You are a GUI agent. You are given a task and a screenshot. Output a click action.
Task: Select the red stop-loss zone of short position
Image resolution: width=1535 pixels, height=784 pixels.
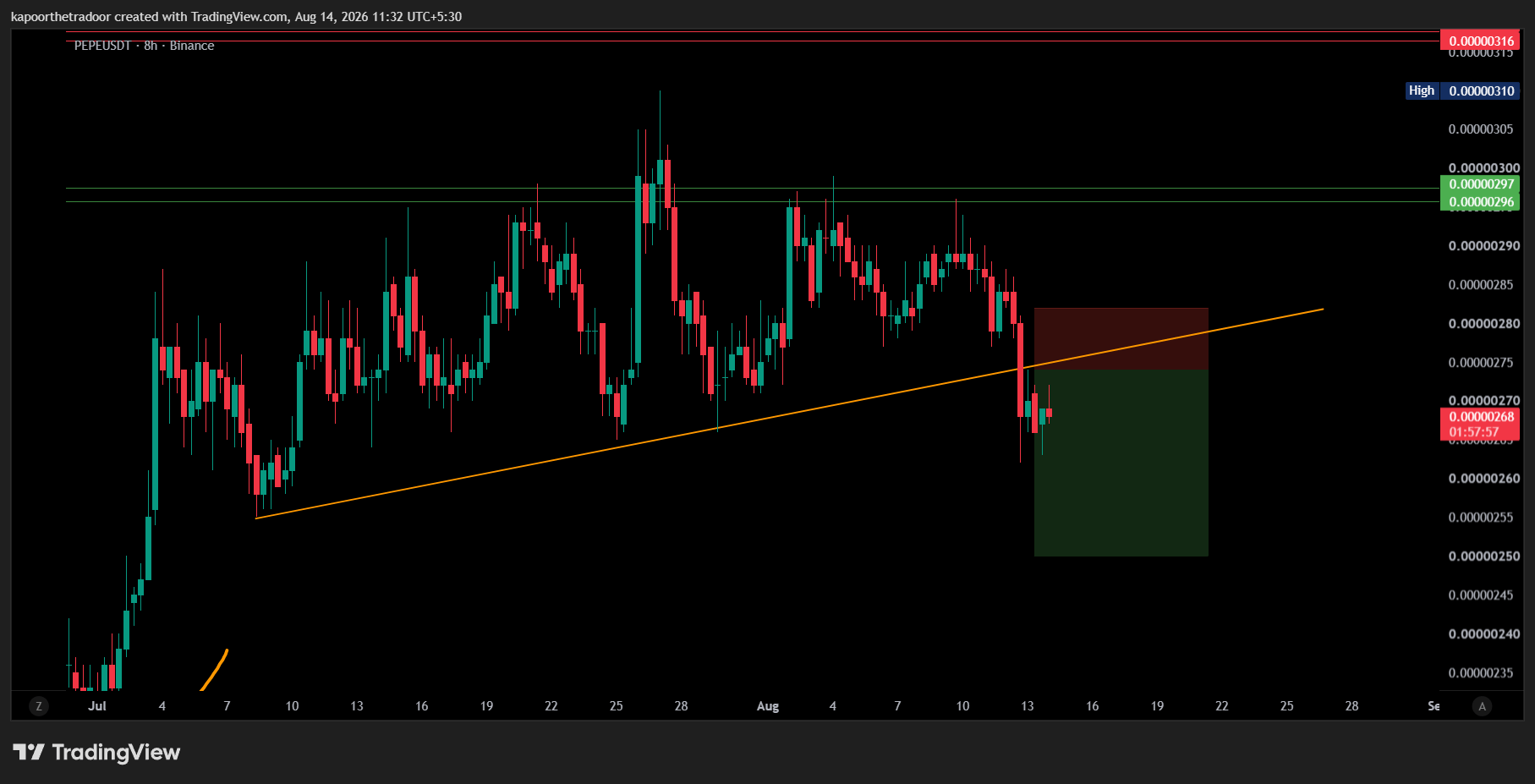coord(1121,338)
